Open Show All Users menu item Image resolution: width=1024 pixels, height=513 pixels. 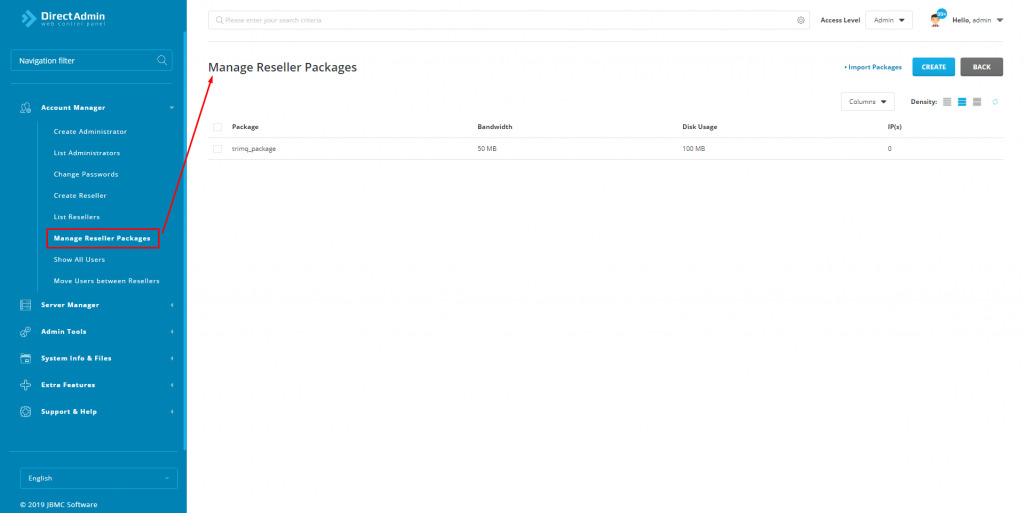(79, 259)
